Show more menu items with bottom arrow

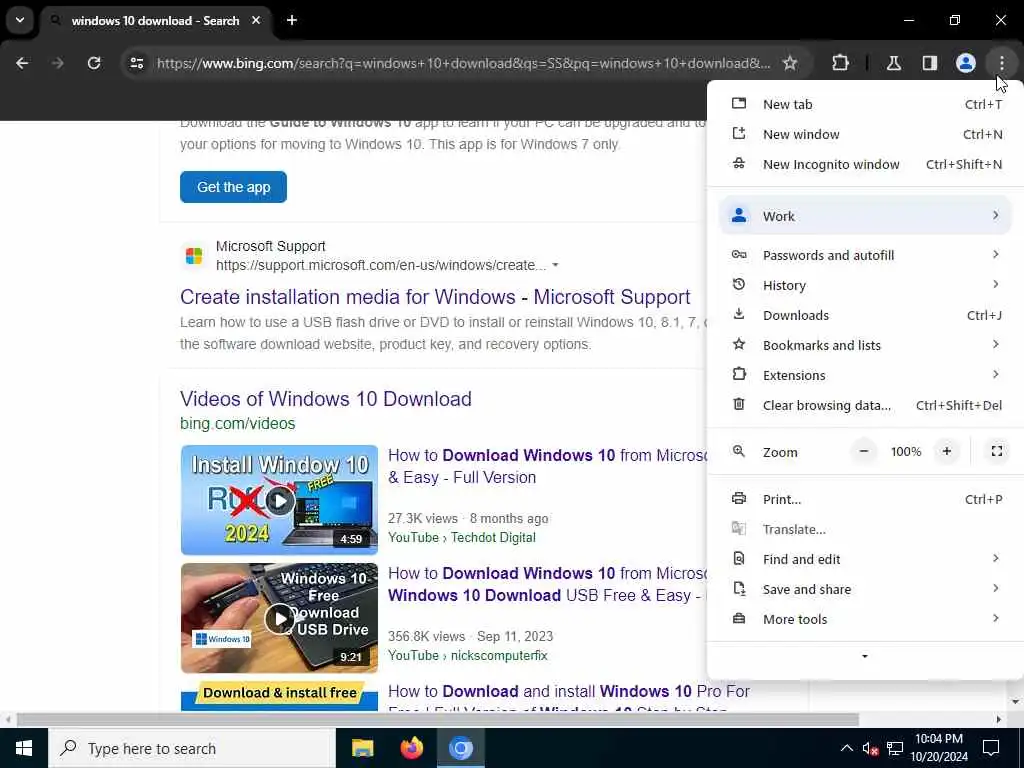click(865, 656)
